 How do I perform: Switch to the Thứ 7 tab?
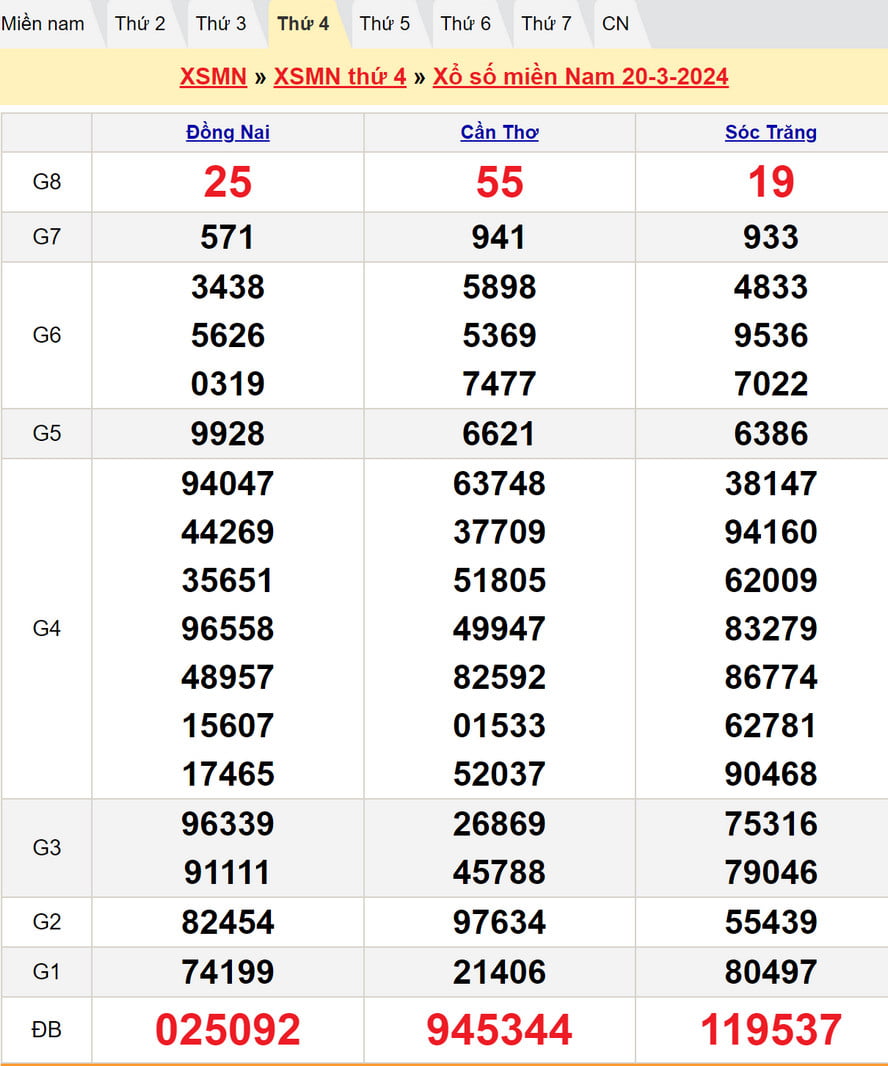pos(547,23)
